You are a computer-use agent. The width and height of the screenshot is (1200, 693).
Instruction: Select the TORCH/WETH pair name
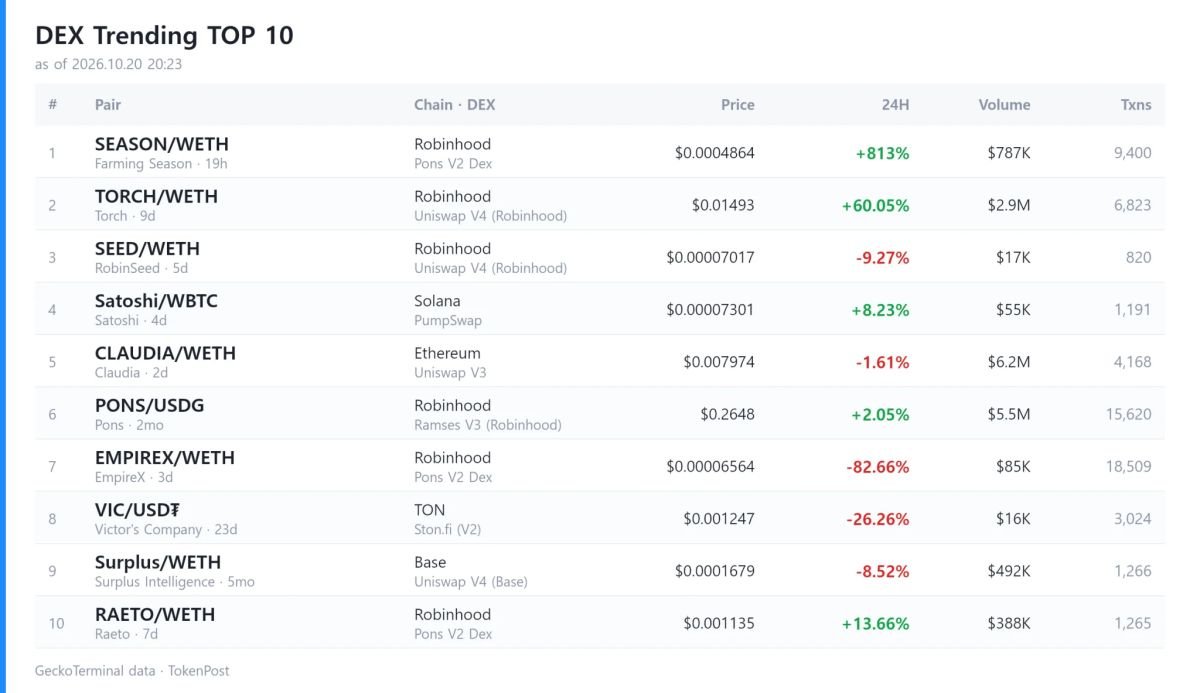[x=156, y=196]
